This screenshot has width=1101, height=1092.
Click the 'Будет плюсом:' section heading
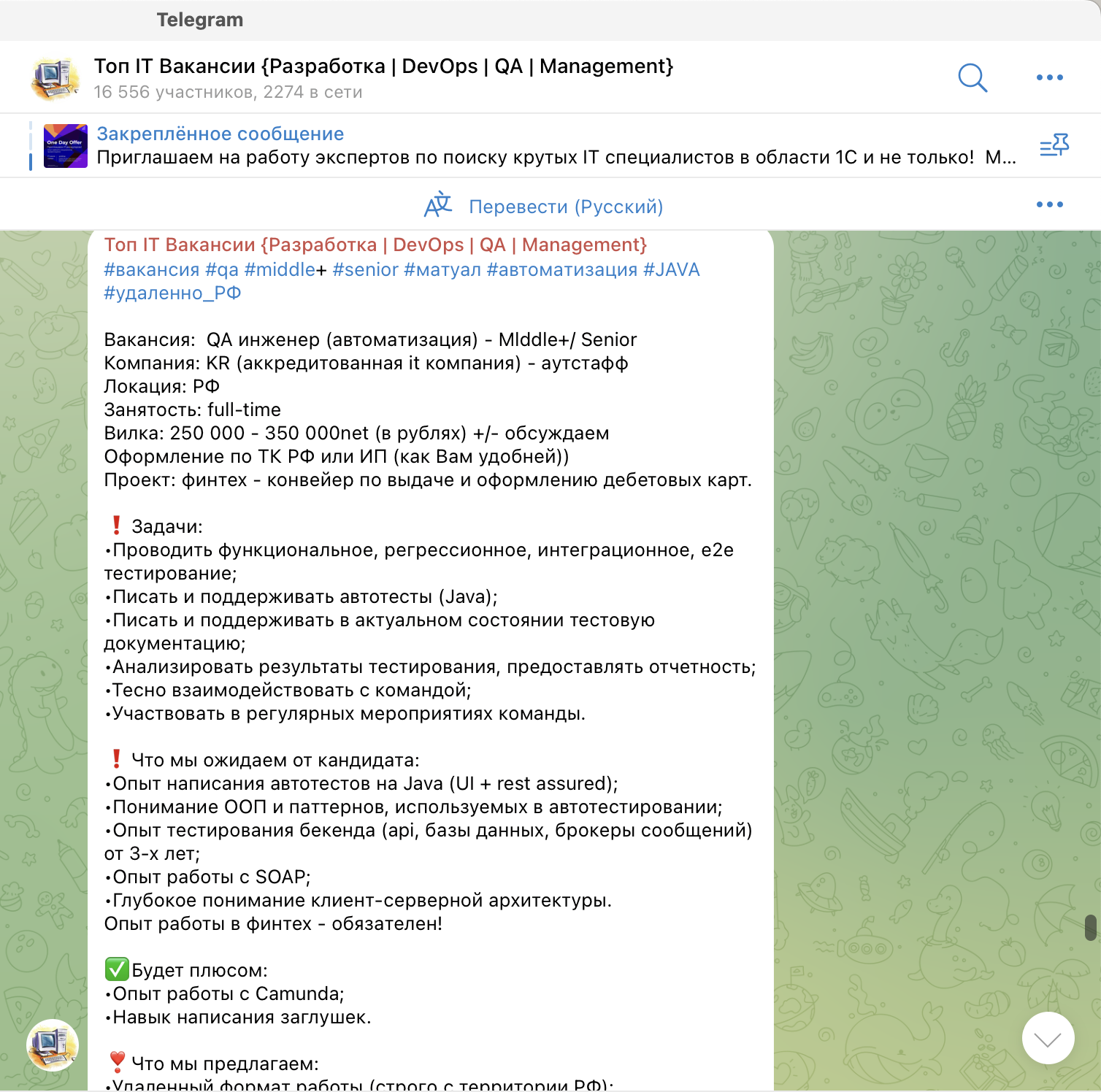tap(199, 970)
